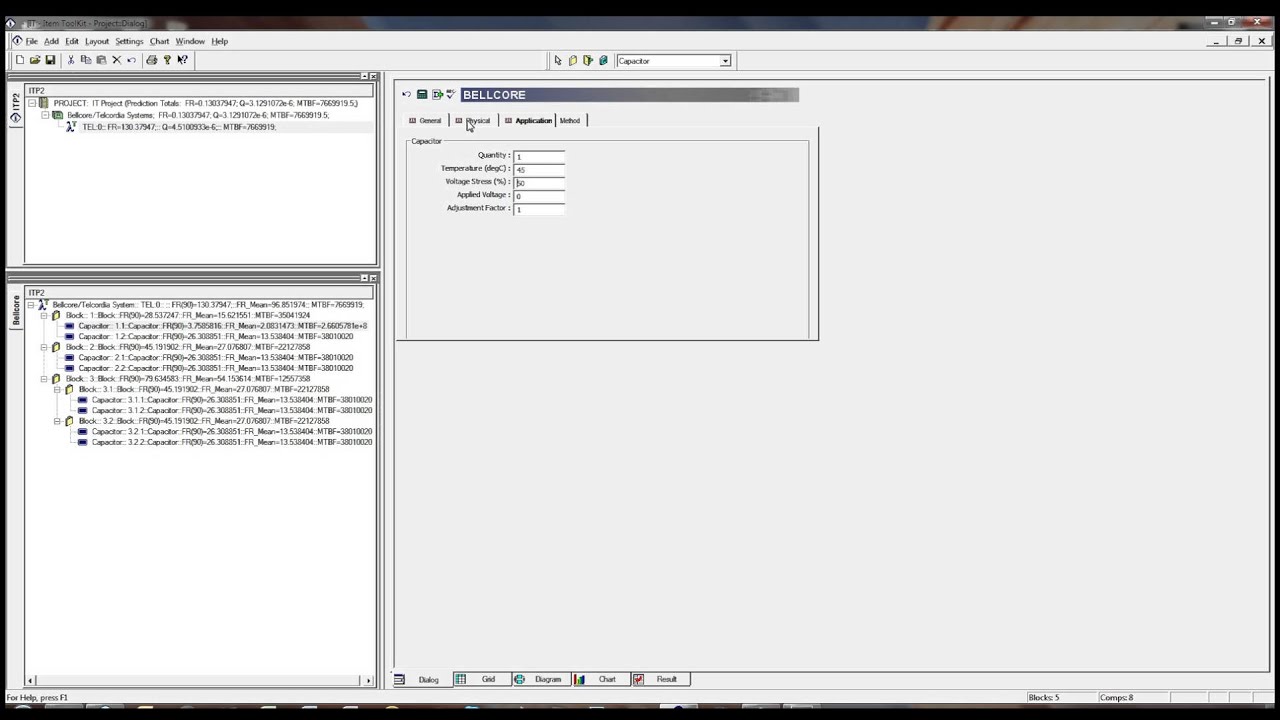Image resolution: width=1280 pixels, height=720 pixels.
Task: Click the block with green arrow icon
Action: 588,61
